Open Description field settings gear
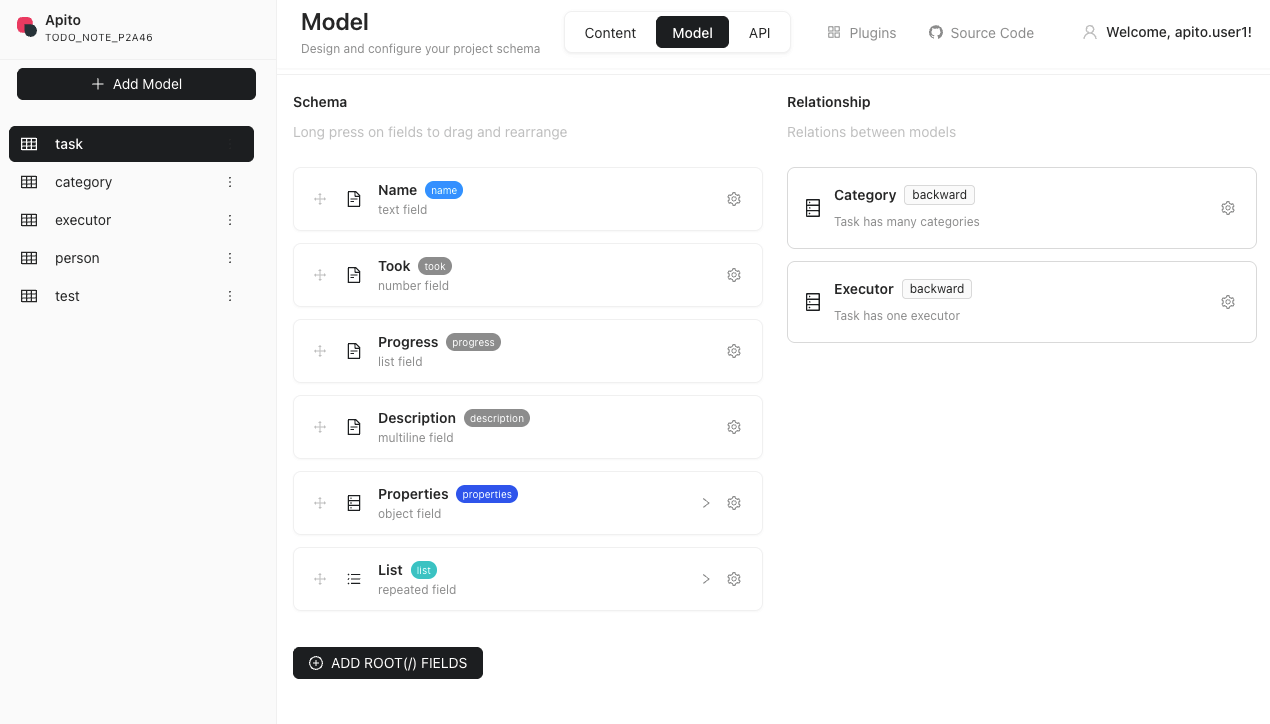The width and height of the screenshot is (1270, 724). coord(734,427)
